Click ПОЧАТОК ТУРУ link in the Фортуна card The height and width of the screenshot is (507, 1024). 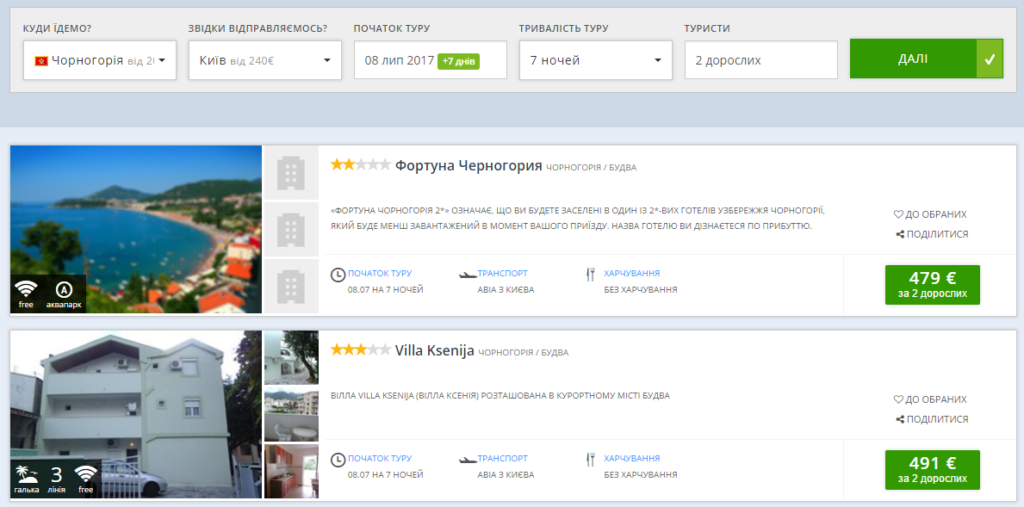pyautogui.click(x=380, y=273)
